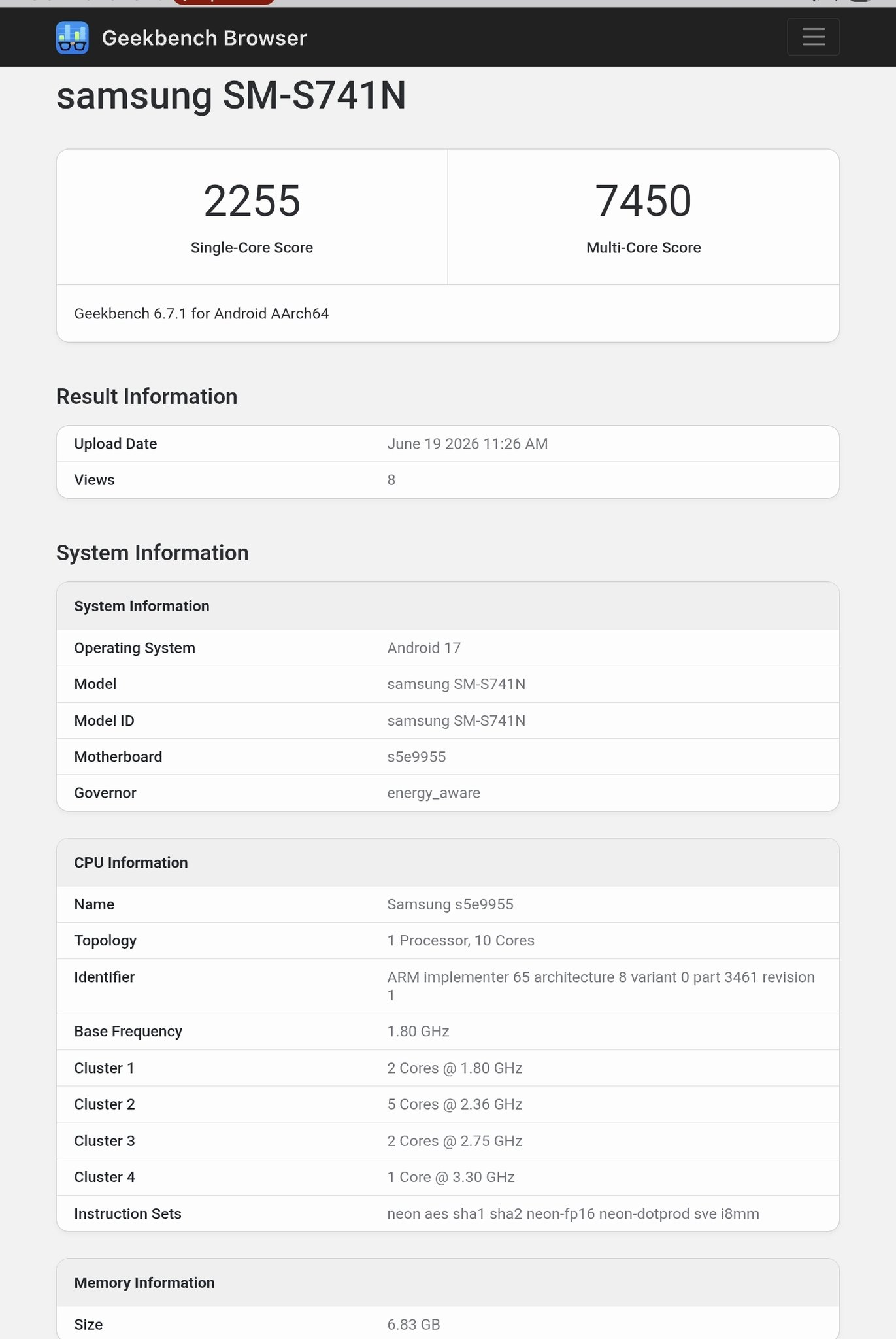The image size is (896, 1339).
Task: Click the Model ID row label
Action: tap(104, 720)
